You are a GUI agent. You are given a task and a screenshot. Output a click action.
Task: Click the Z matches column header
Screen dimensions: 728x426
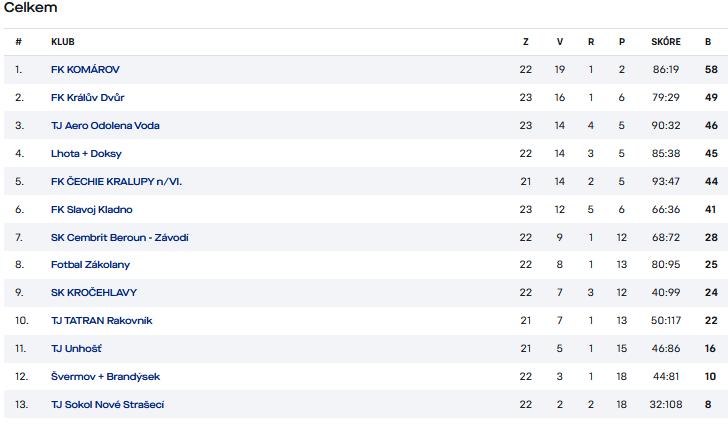coord(526,42)
